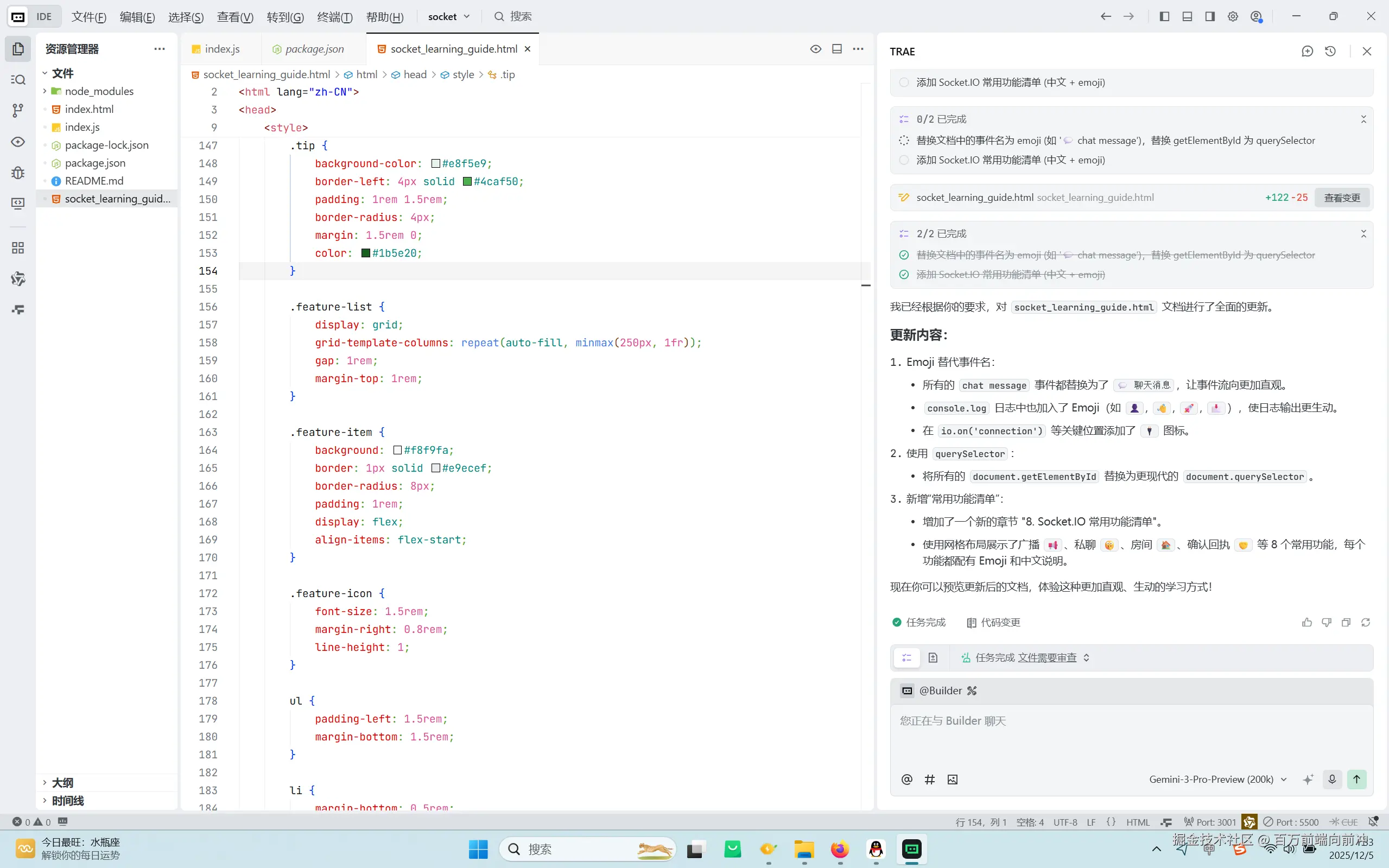Expand the node_modules folder

[x=99, y=91]
